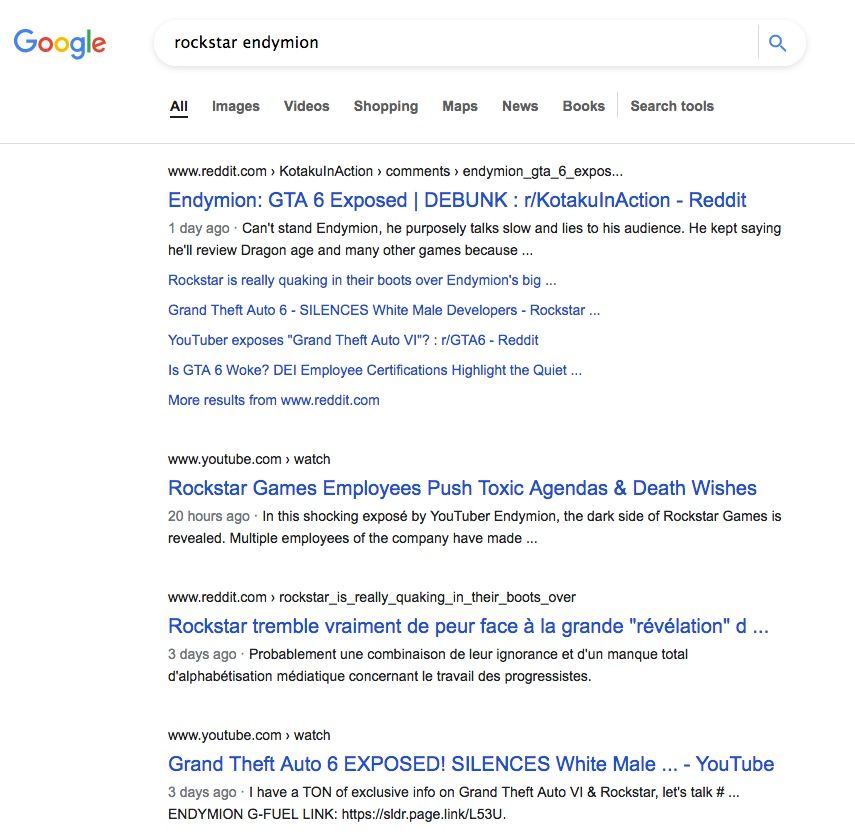
Task: Open Grand Theft Auto 6 EXPOSED YouTube result
Action: click(x=471, y=764)
